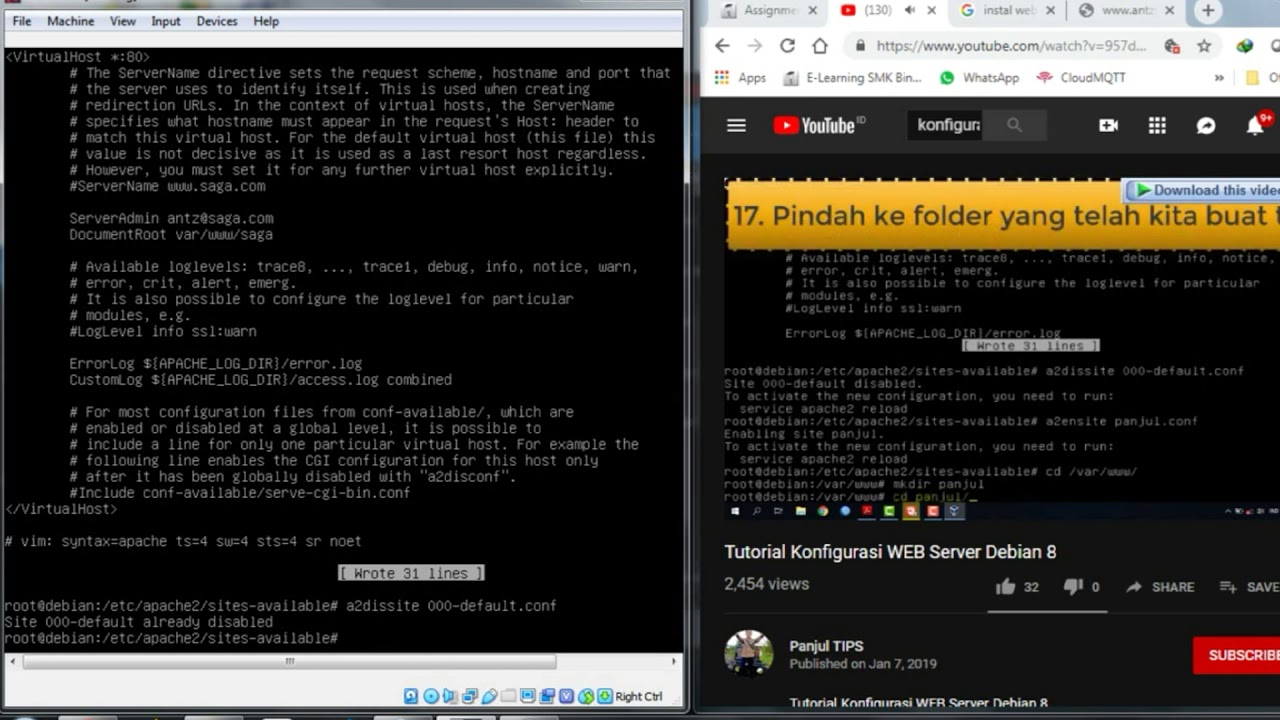
Task: Open the Machine menu in VirtualBox
Action: click(x=70, y=21)
